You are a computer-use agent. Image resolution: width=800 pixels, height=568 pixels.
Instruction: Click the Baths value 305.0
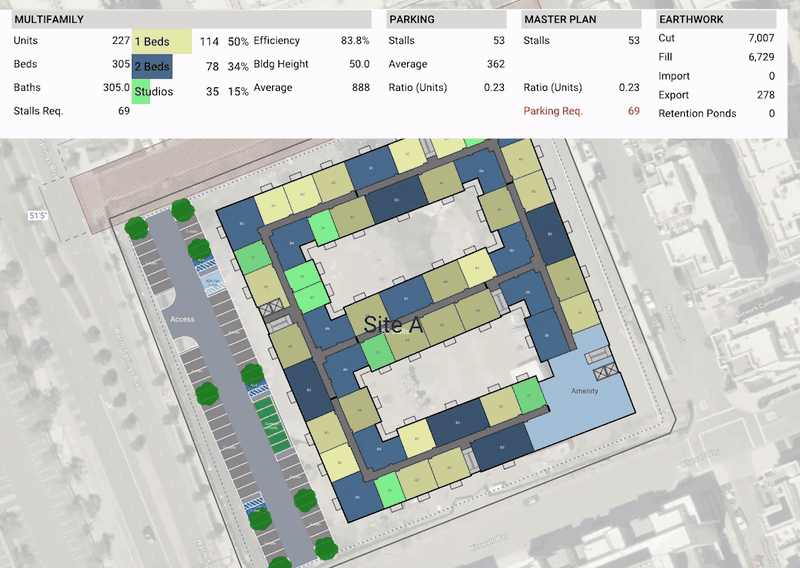coord(116,87)
